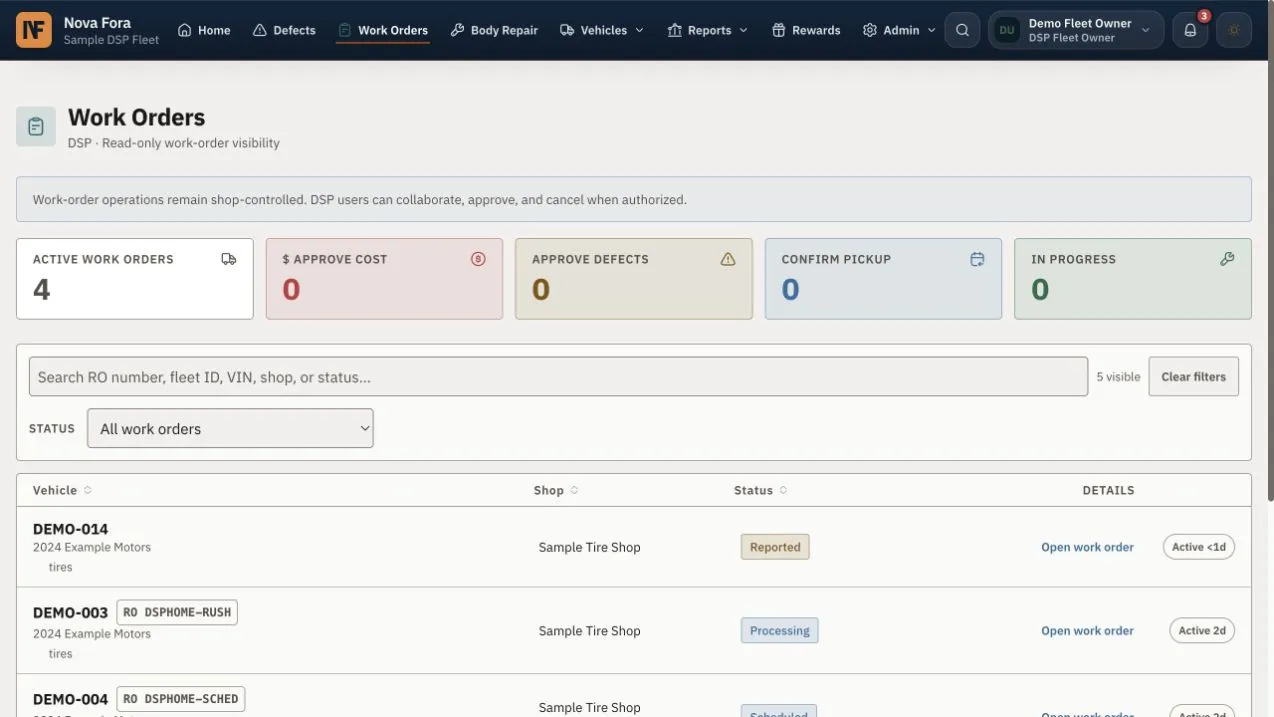Click the Clear filters button
The height and width of the screenshot is (717, 1274).
1193,377
